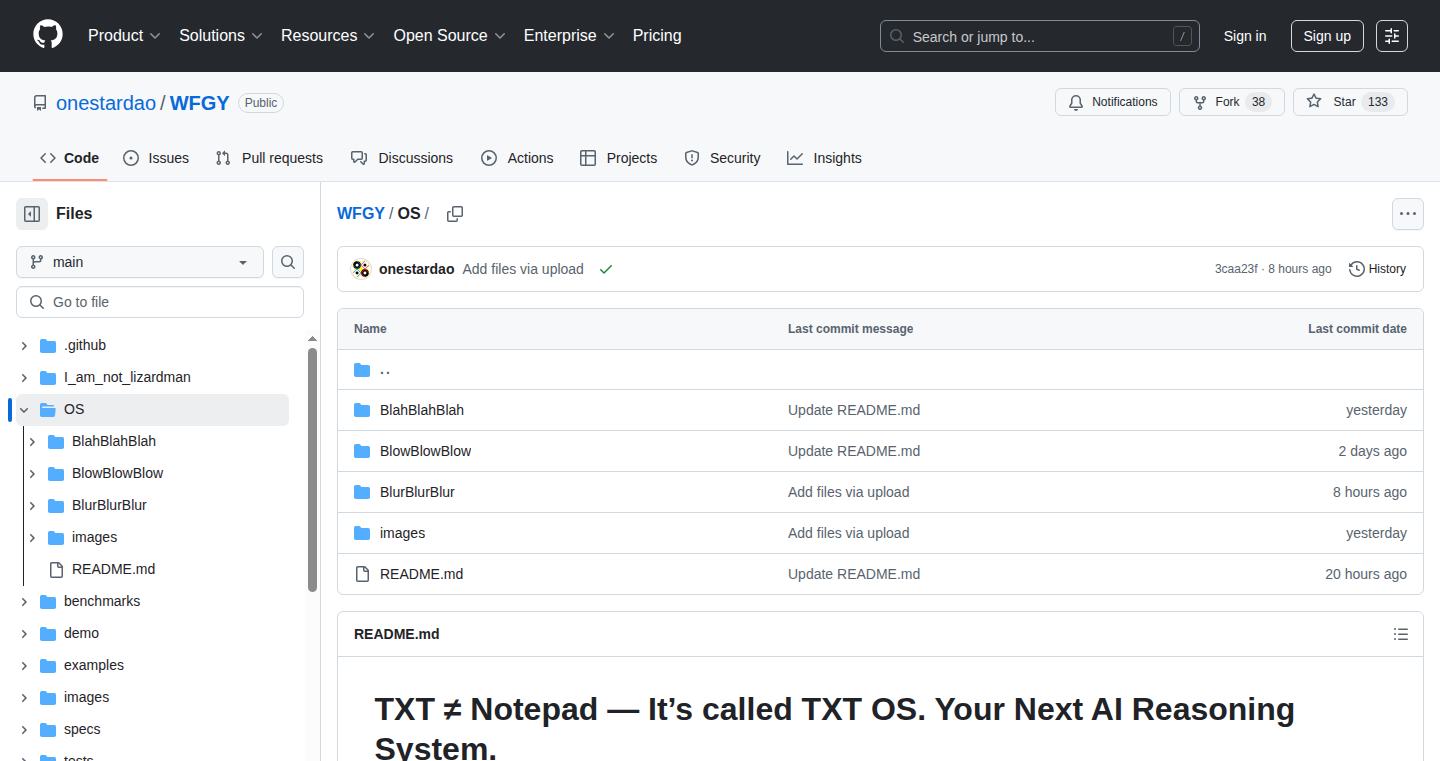This screenshot has width=1440, height=761.
Task: Copy the path with the copy icon
Action: tap(455, 214)
